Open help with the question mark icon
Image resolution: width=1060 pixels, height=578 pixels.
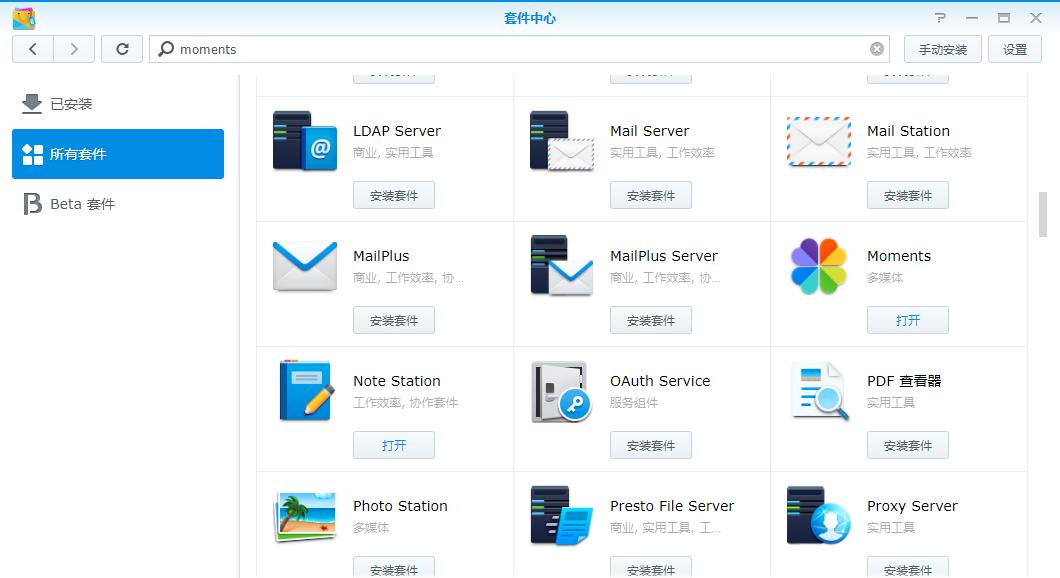[940, 18]
